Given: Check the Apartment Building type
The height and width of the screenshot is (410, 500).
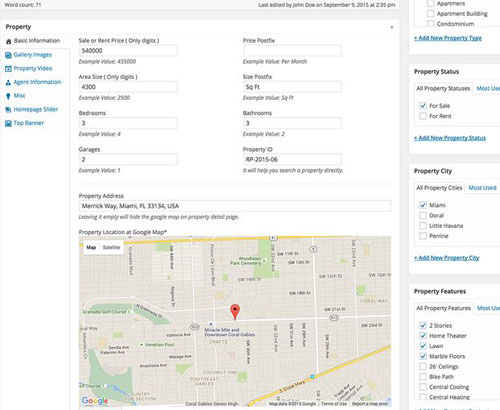Looking at the screenshot, I should pyautogui.click(x=431, y=13).
